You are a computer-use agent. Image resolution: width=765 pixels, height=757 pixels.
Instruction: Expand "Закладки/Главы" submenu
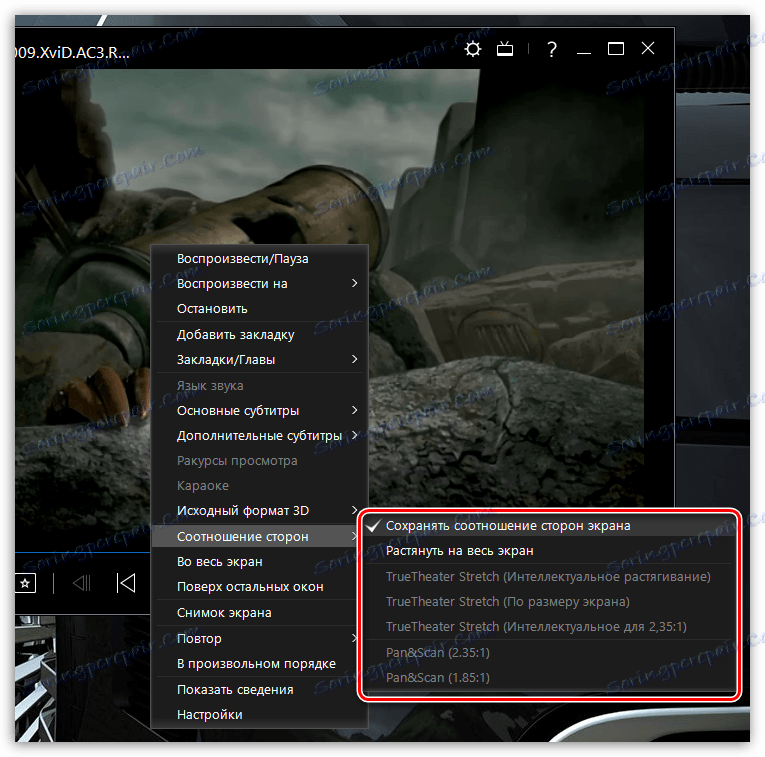click(x=260, y=359)
